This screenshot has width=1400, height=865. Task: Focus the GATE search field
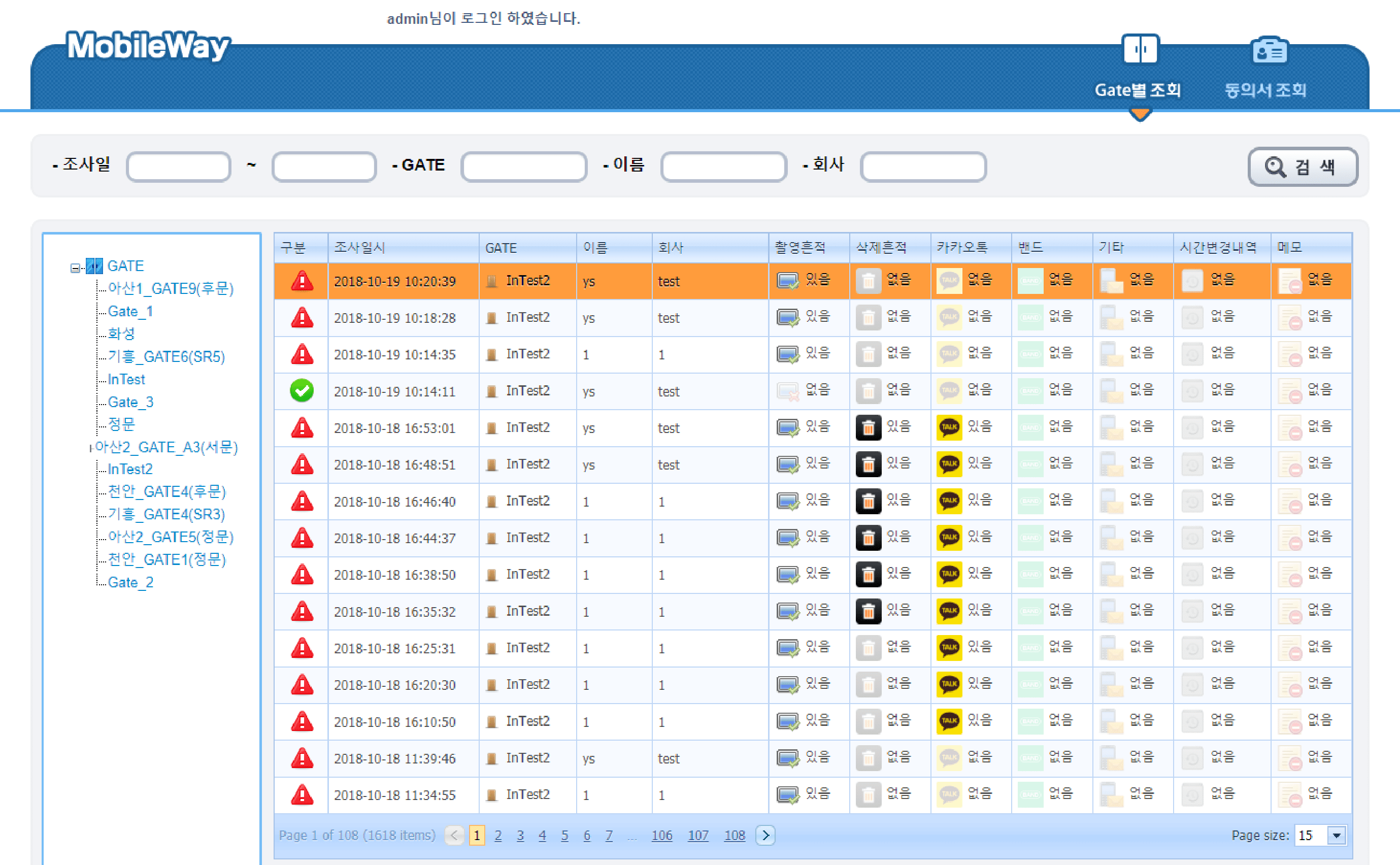point(524,167)
